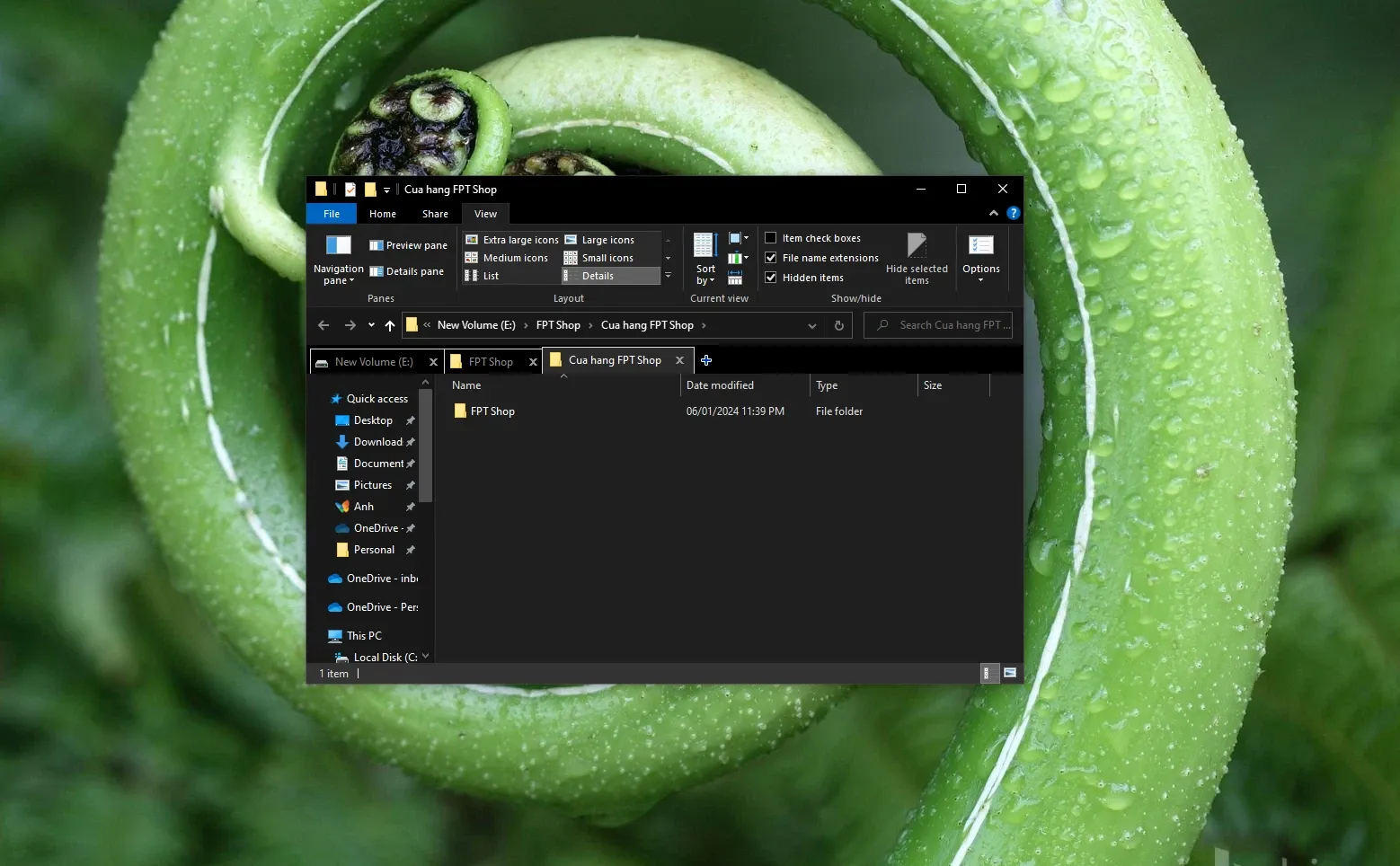1400x866 pixels.
Task: Open Anh folder in Quick access
Action: click(364, 507)
